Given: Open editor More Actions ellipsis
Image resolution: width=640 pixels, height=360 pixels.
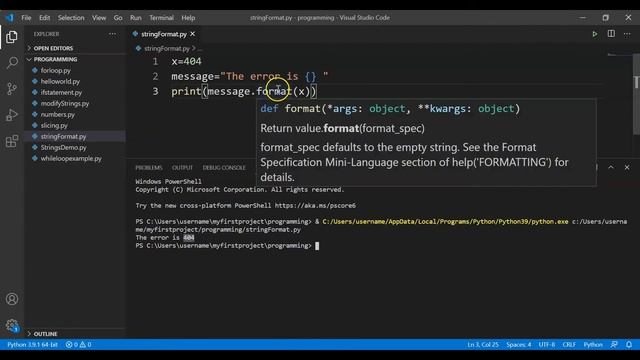Looking at the screenshot, I should pos(627,34).
